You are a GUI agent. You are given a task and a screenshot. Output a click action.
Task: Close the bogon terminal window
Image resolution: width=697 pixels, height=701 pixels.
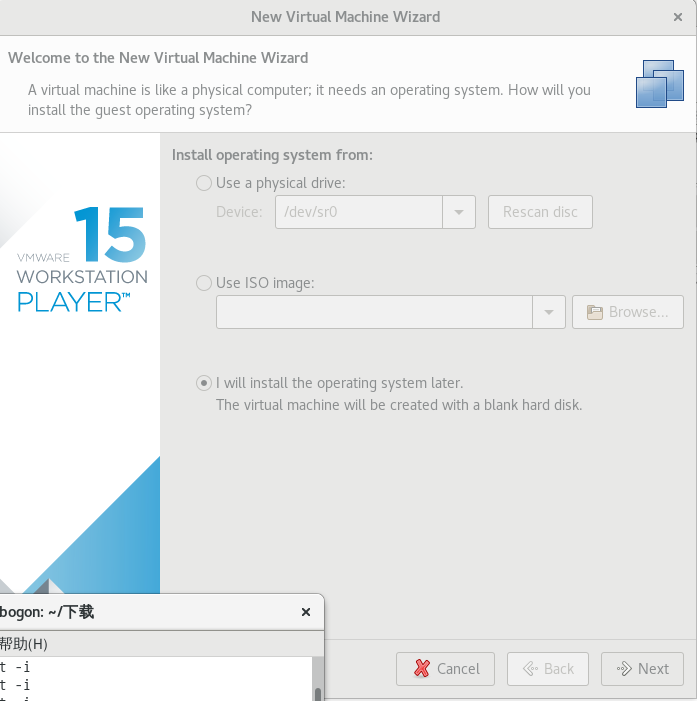pos(306,612)
